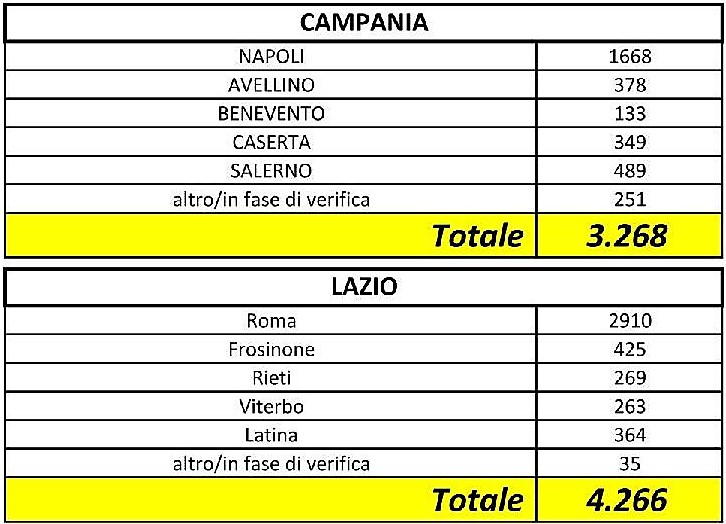The width and height of the screenshot is (726, 524).
Task: Click the yellow Totale label under Lazio
Action: pyautogui.click(x=478, y=500)
